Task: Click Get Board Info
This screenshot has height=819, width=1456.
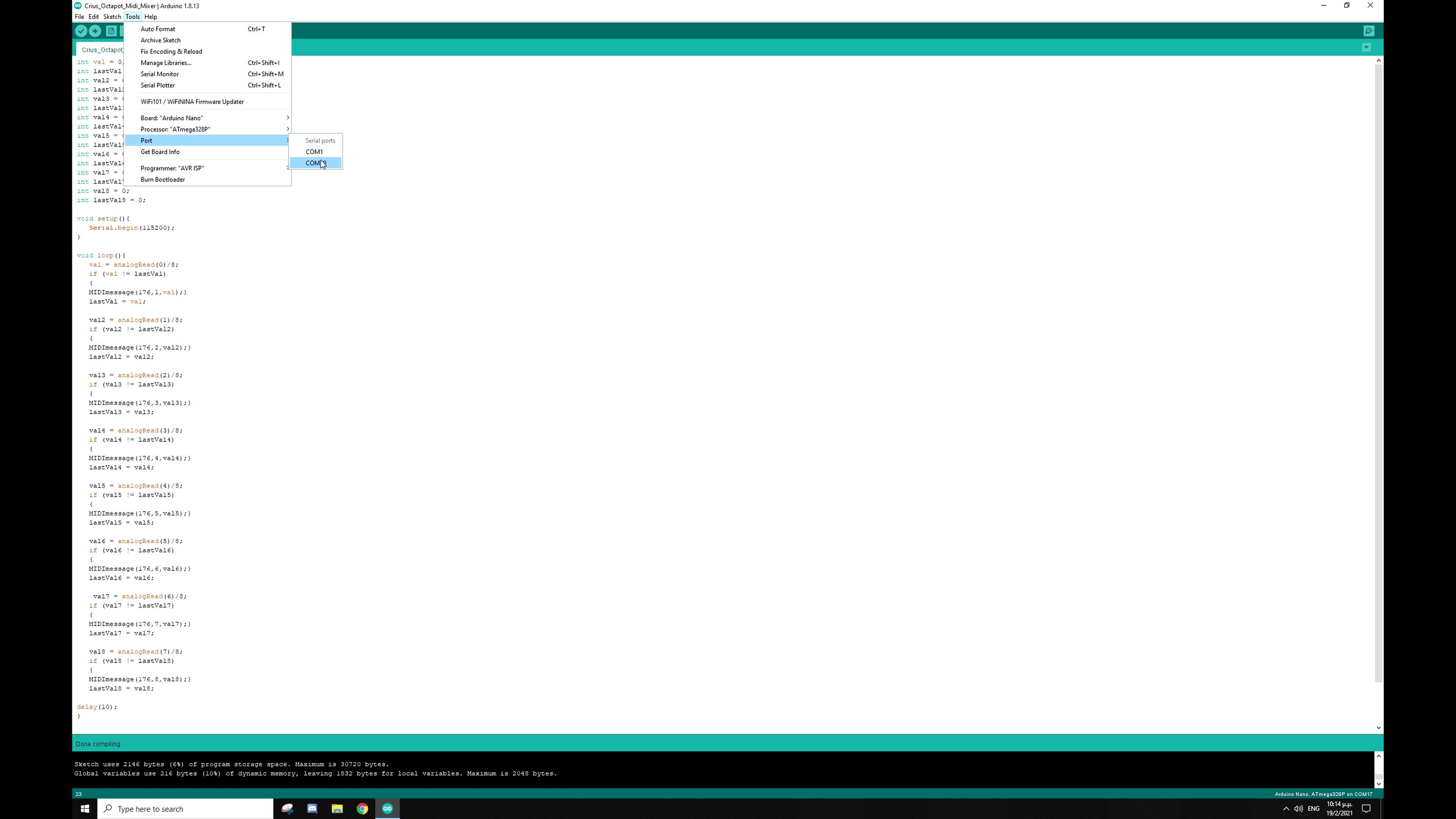Action: [160, 152]
